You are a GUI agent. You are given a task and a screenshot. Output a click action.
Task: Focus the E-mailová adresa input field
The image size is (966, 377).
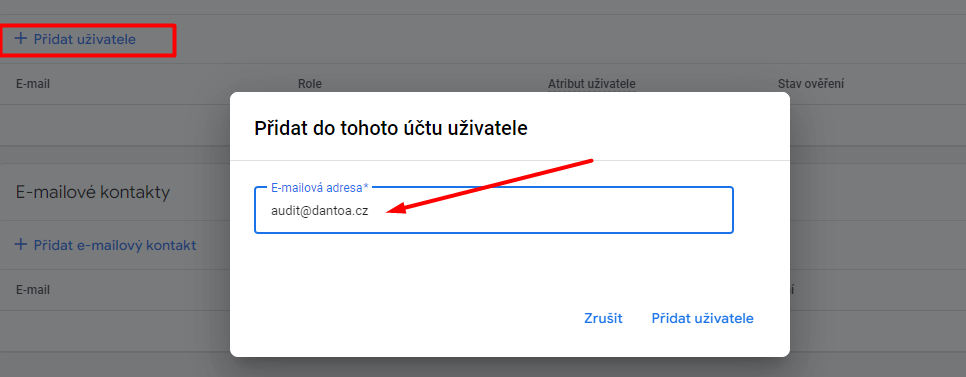pyautogui.click(x=493, y=210)
